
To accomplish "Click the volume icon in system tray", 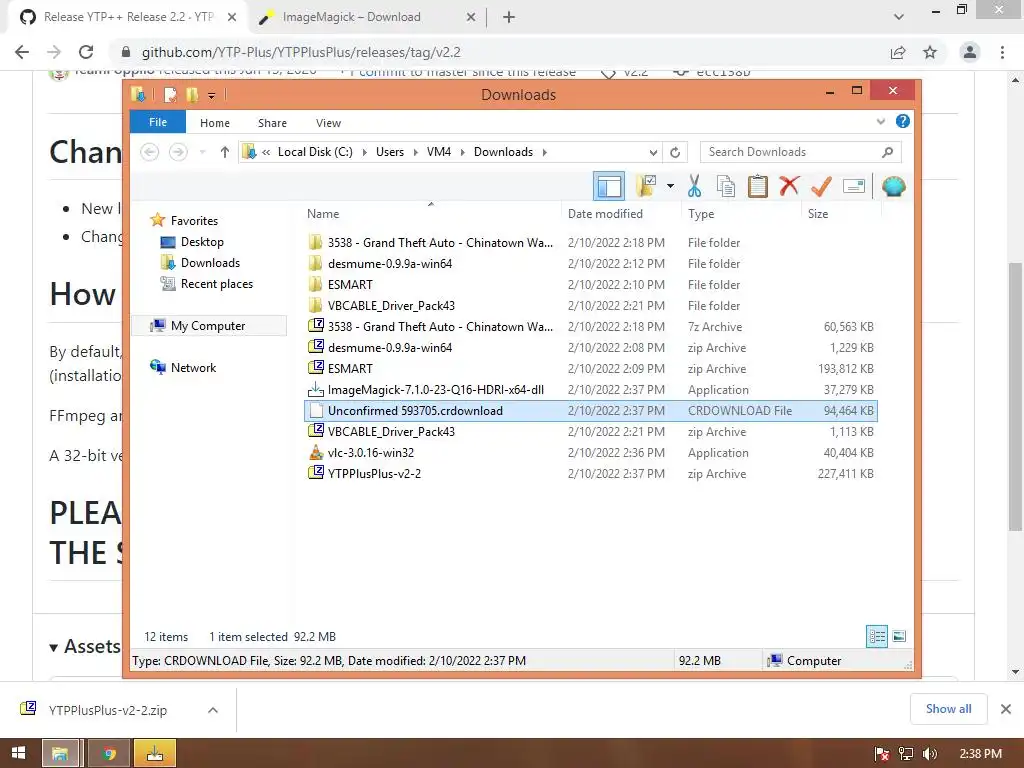I will coord(930,754).
